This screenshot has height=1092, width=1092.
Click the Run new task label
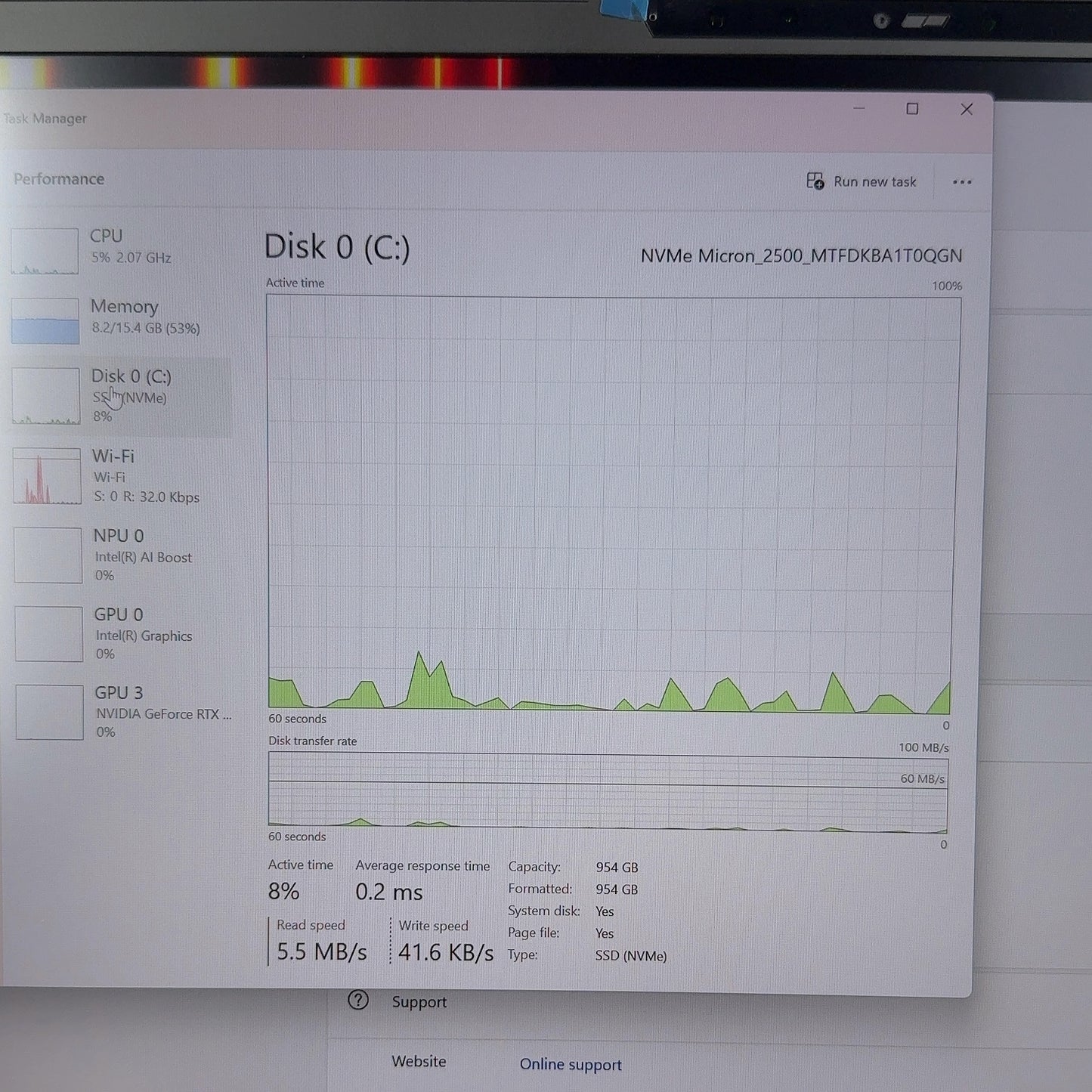[874, 182]
